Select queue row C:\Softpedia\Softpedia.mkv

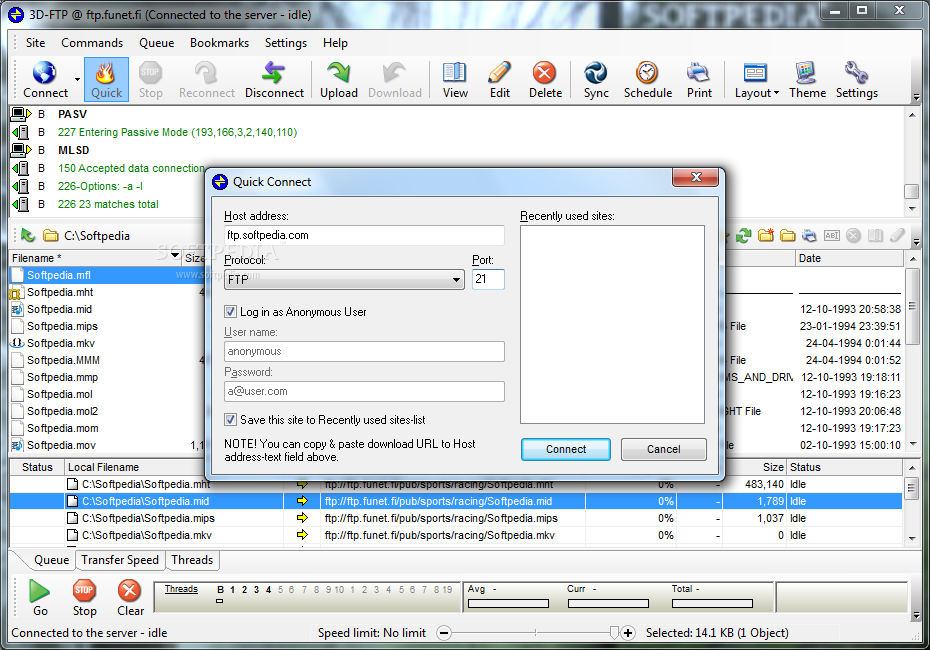click(x=456, y=536)
